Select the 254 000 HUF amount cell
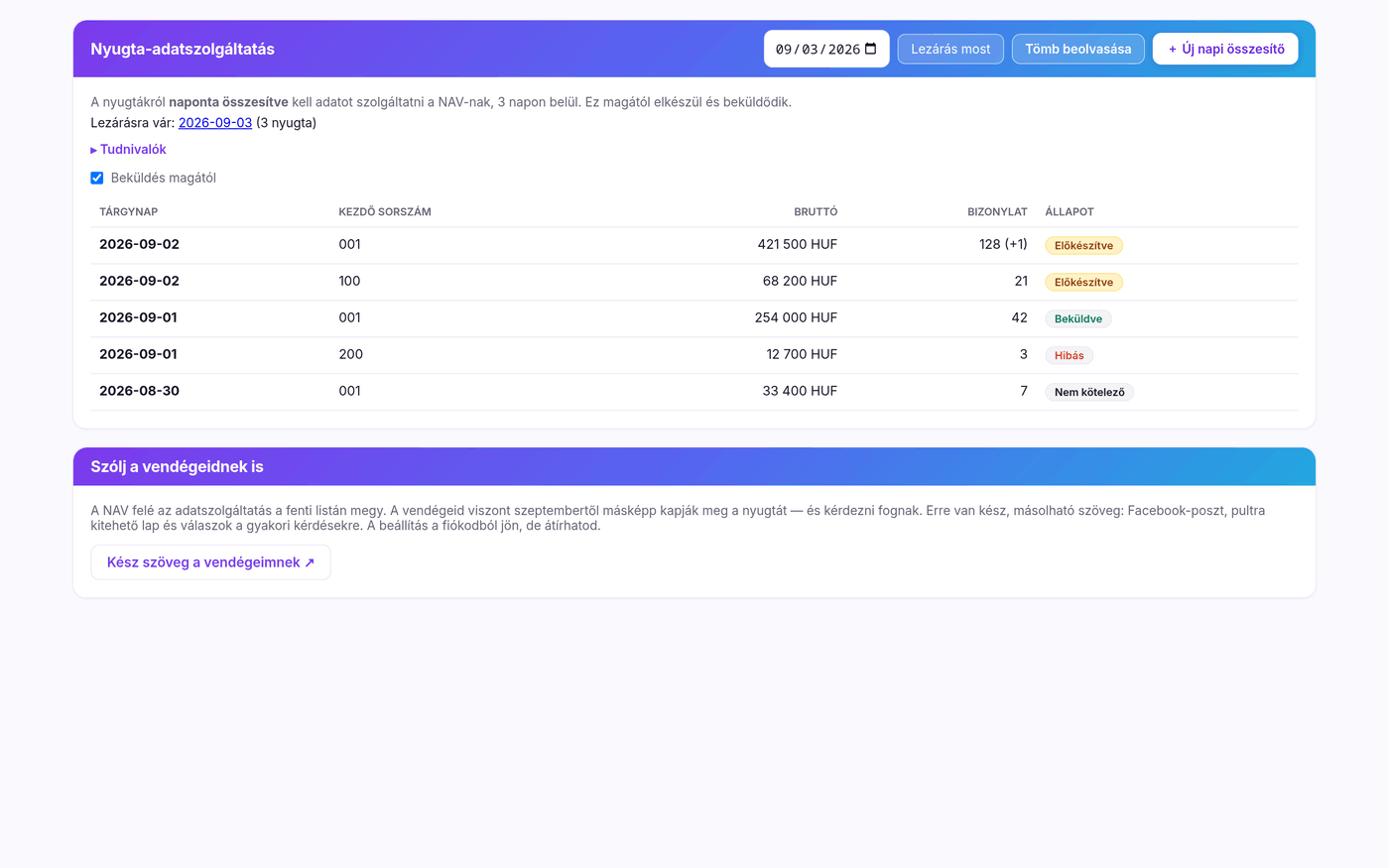This screenshot has width=1389, height=868. coord(796,317)
